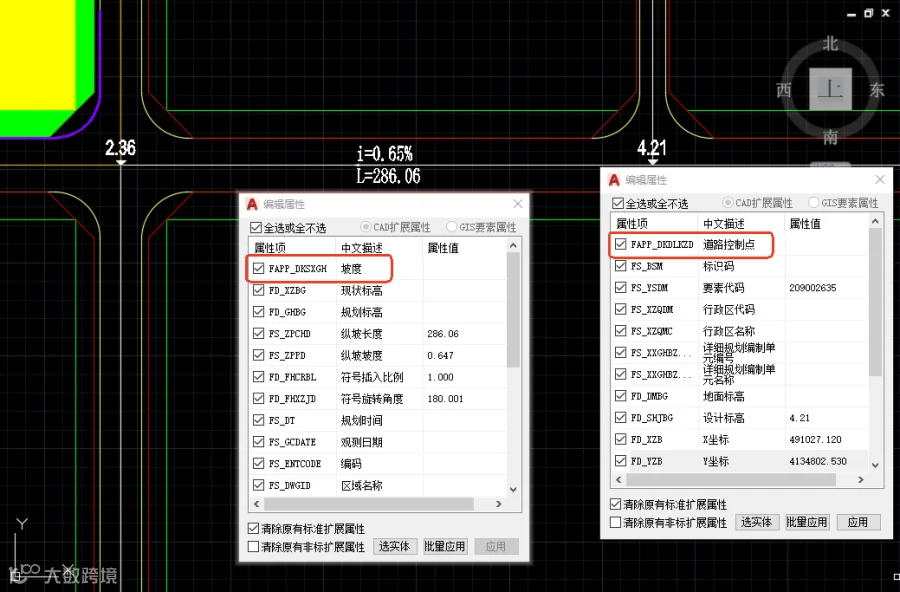Image resolution: width=900 pixels, height=592 pixels.
Task: Select GIS要素属性 radio in left dialog
Action: coord(451,227)
